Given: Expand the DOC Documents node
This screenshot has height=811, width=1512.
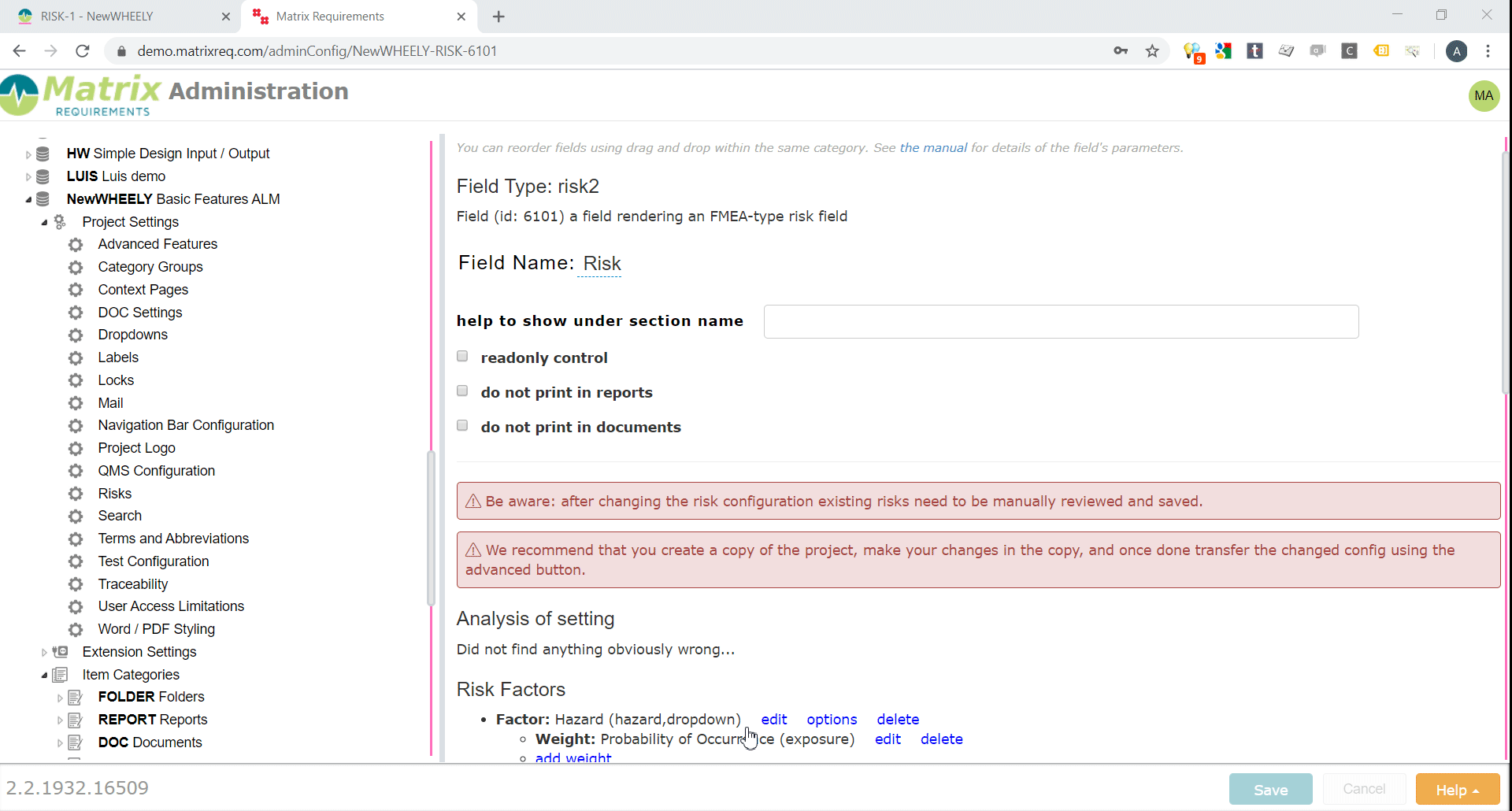Looking at the screenshot, I should (60, 743).
